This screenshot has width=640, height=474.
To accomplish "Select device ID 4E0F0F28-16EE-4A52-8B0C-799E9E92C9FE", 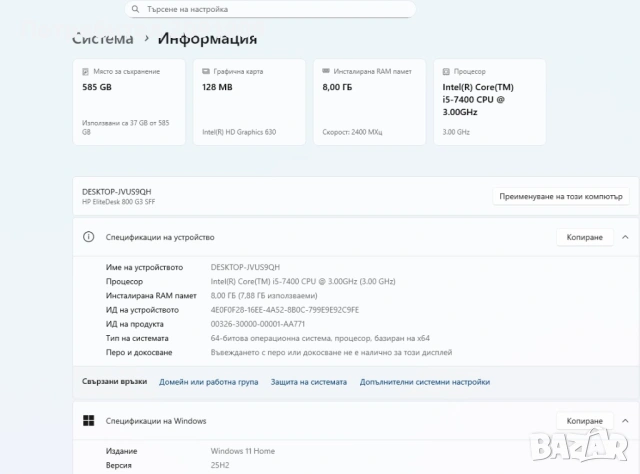I will [285, 310].
